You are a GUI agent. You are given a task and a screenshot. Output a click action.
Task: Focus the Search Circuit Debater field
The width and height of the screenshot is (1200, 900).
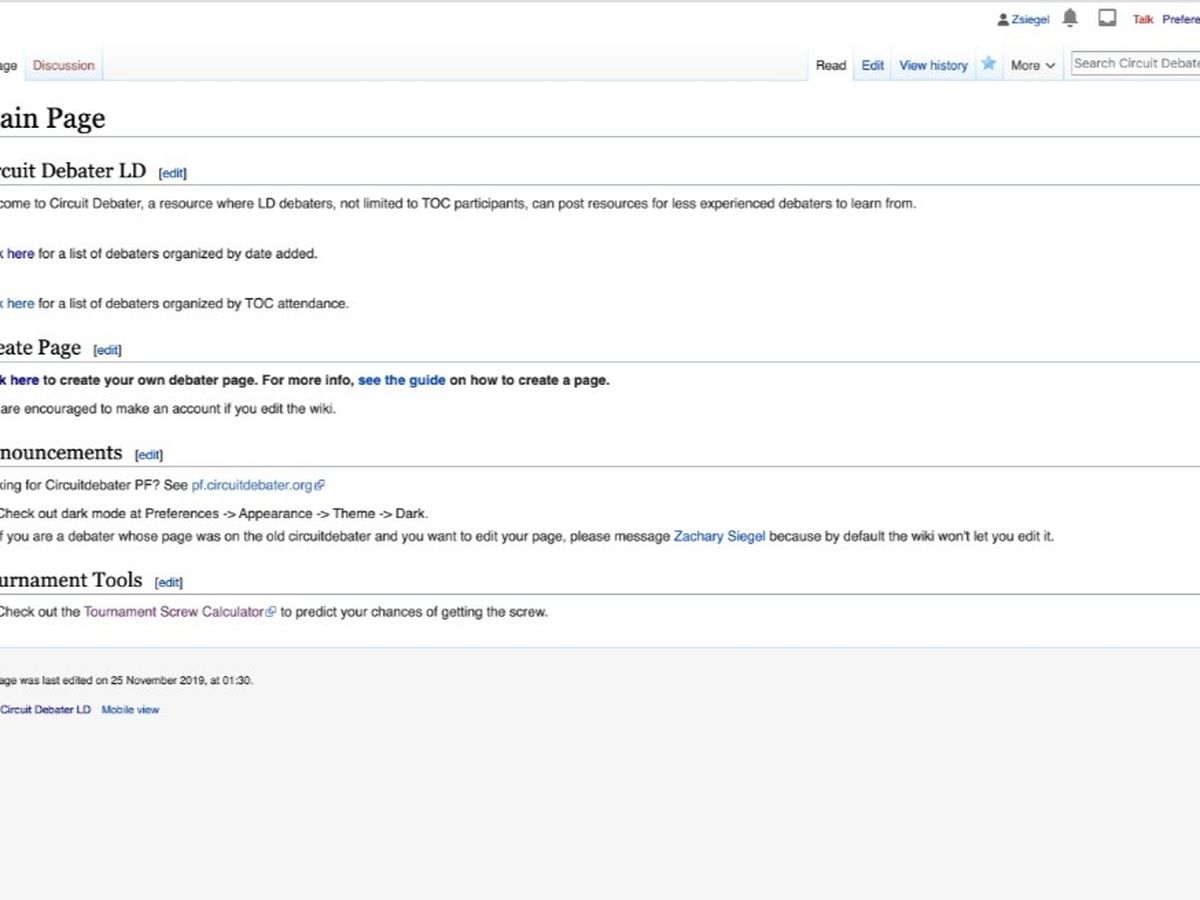(x=1135, y=64)
